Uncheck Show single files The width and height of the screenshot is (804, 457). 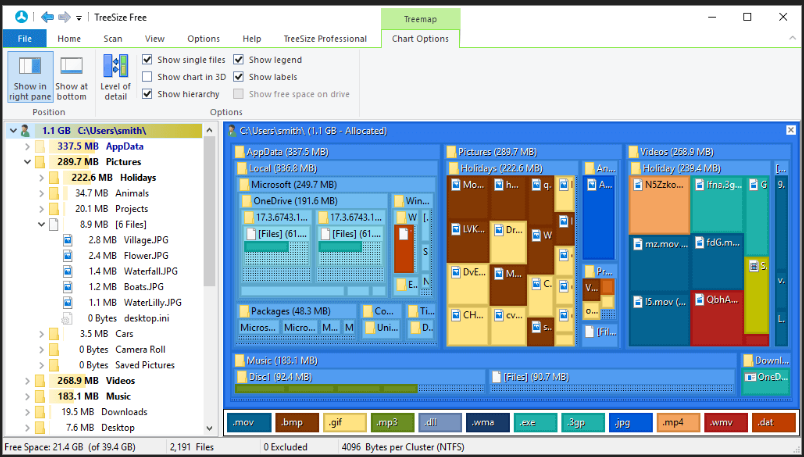click(x=147, y=59)
